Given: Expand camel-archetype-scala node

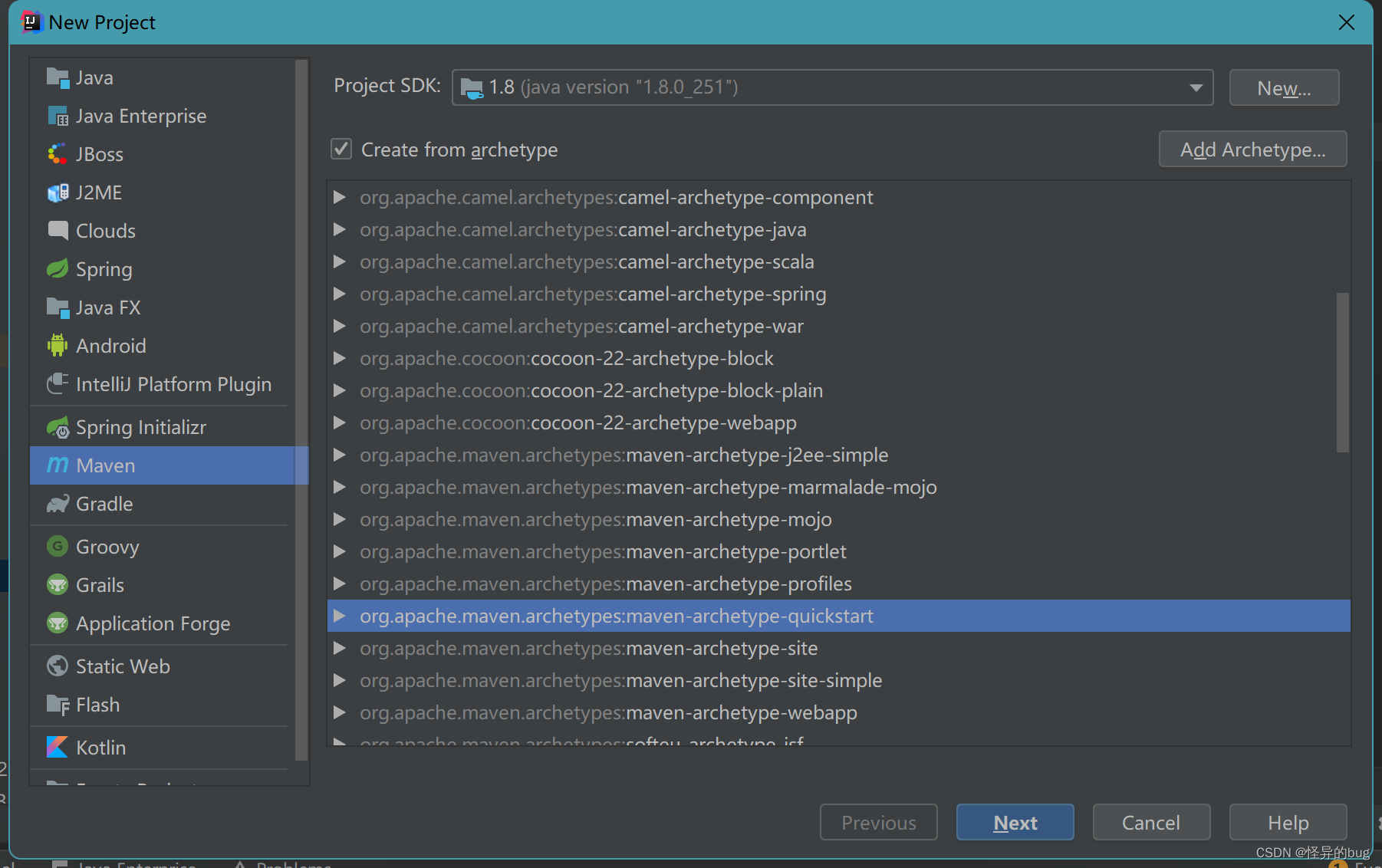Looking at the screenshot, I should [x=339, y=261].
